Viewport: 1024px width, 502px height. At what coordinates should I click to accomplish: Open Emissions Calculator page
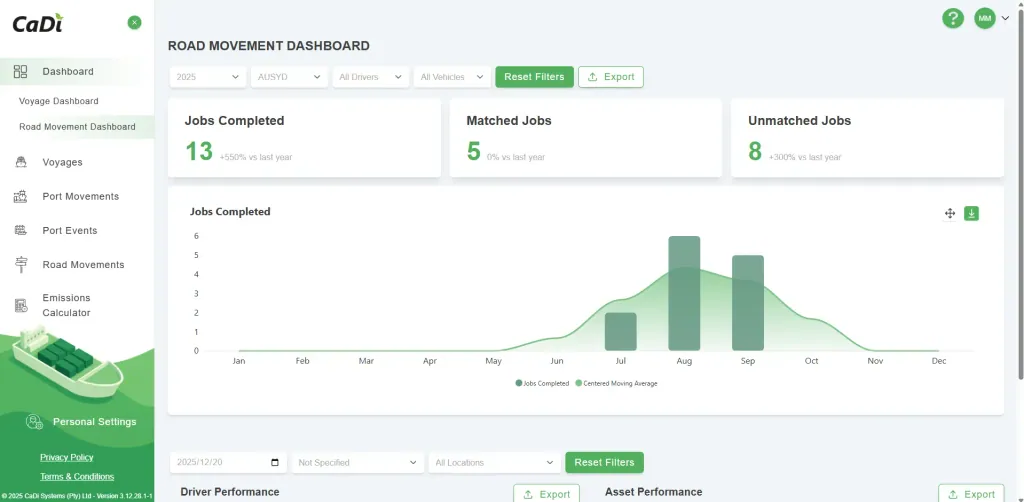tap(67, 305)
